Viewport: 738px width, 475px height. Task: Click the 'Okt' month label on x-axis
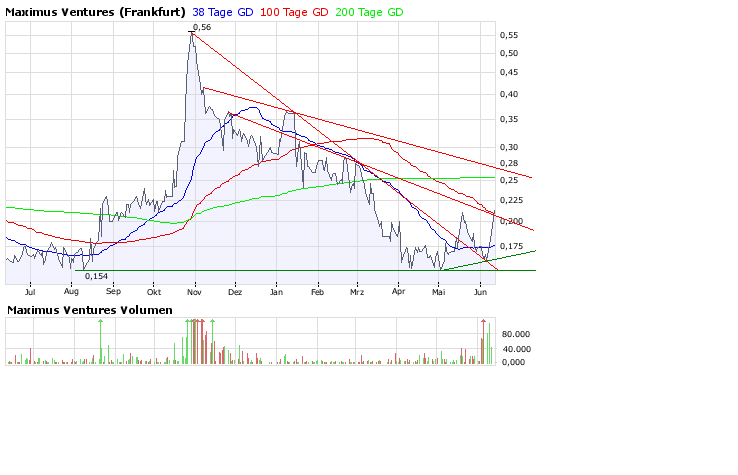[x=153, y=292]
